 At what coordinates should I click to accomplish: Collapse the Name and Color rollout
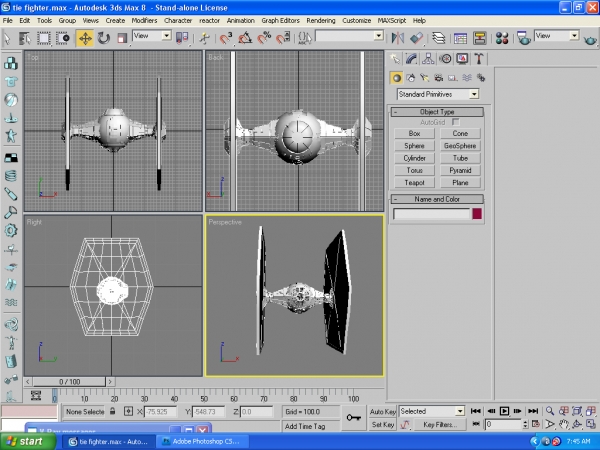click(x=437, y=199)
